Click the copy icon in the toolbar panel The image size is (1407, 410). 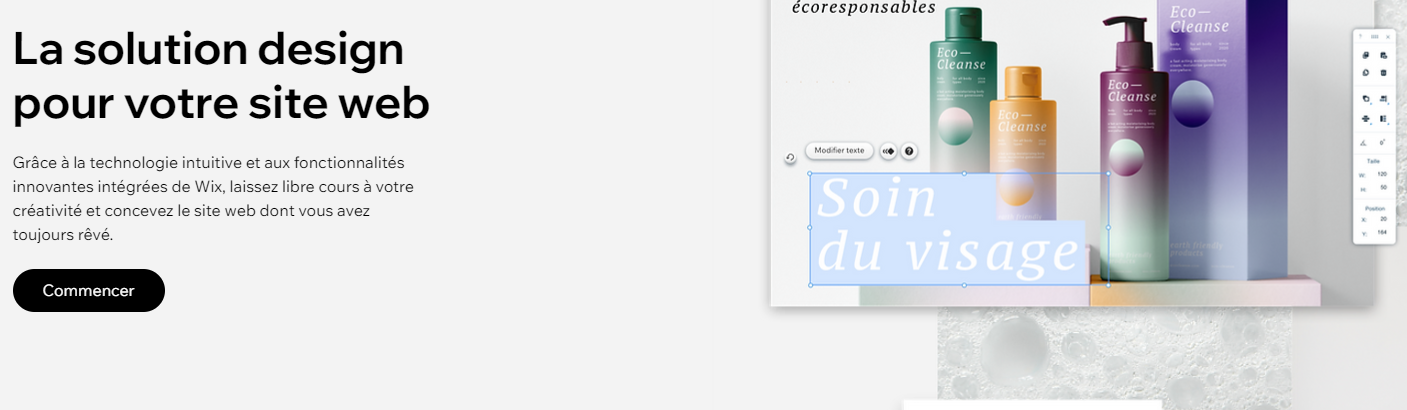[1366, 56]
